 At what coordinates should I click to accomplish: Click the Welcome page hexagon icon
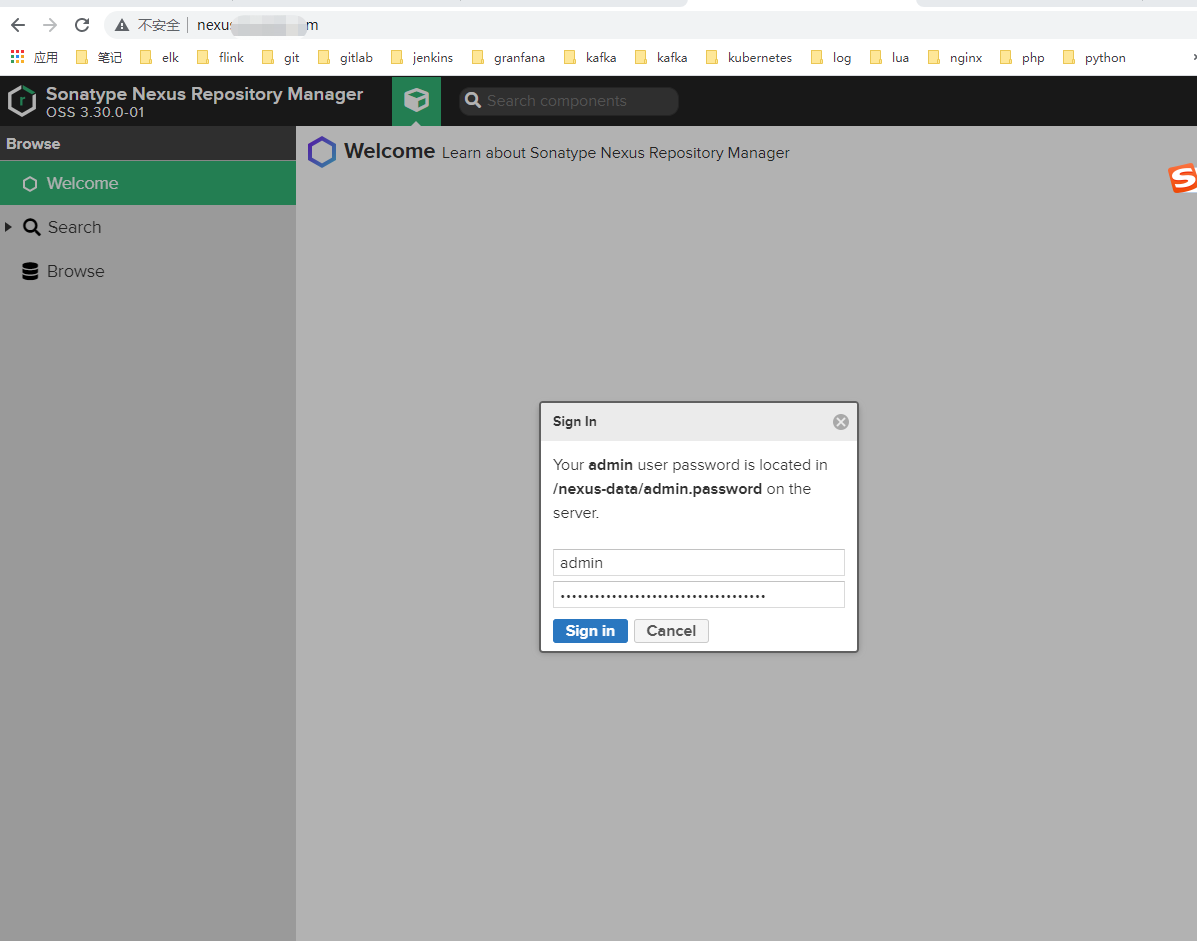click(x=321, y=152)
